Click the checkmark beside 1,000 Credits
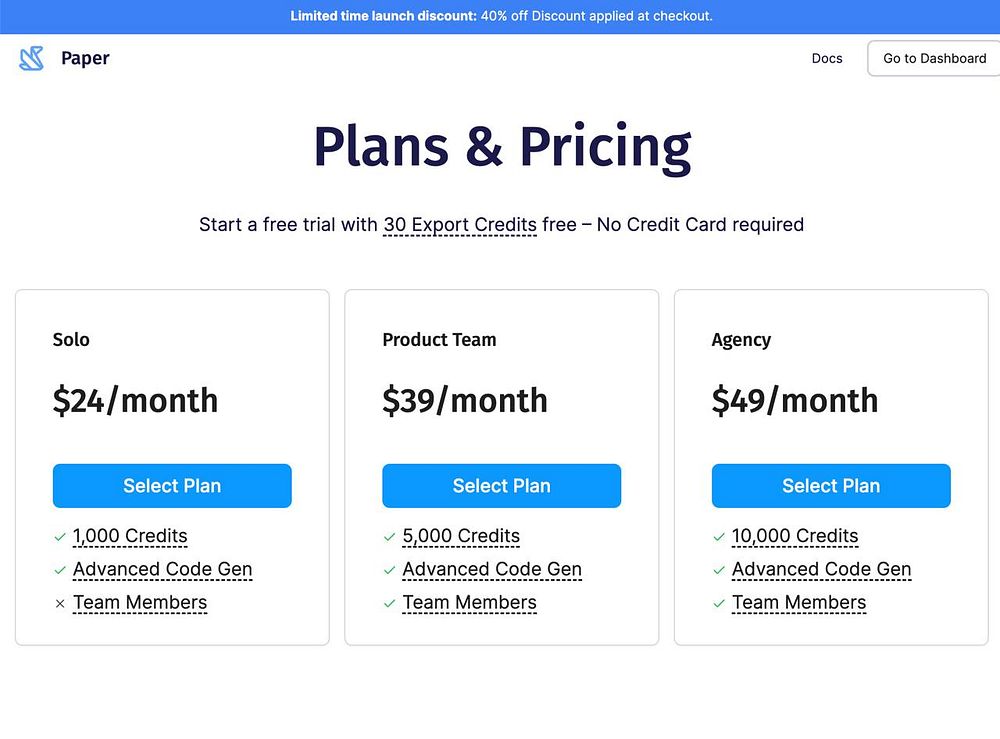The height and width of the screenshot is (739, 1000). tap(60, 537)
